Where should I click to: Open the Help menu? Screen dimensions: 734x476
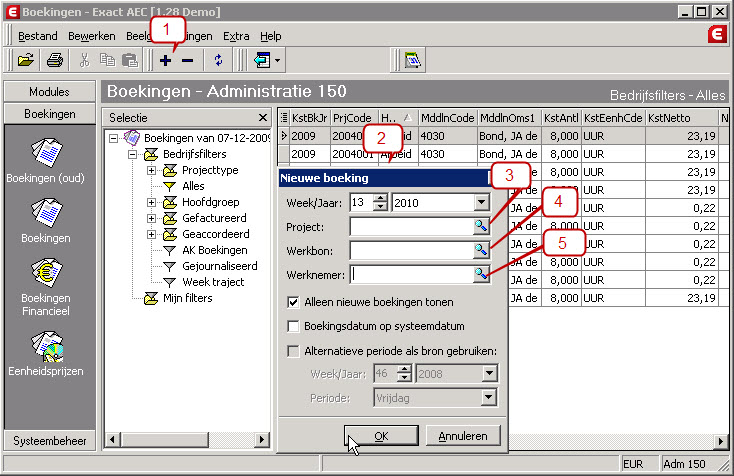(x=271, y=36)
